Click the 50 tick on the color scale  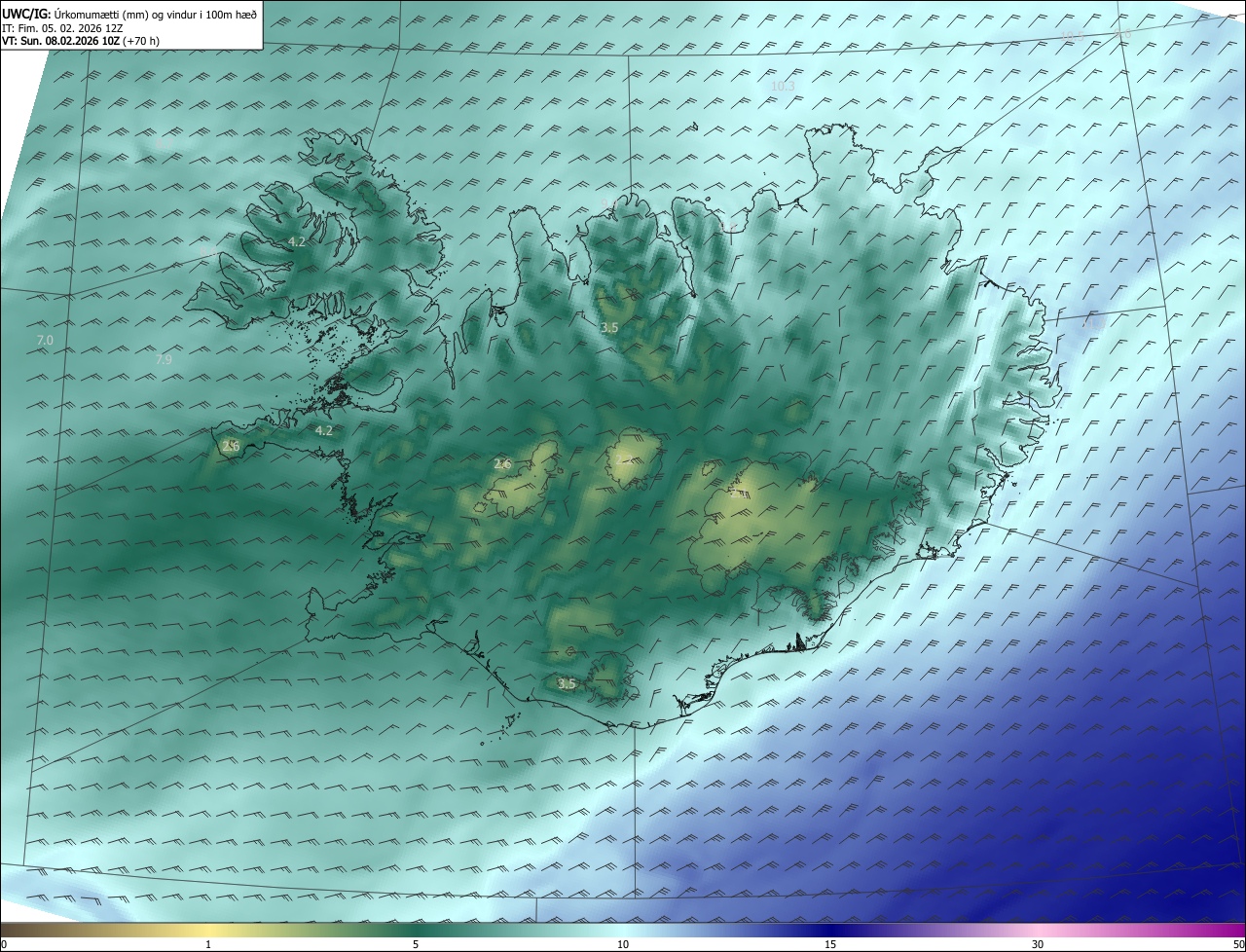[x=1237, y=944]
